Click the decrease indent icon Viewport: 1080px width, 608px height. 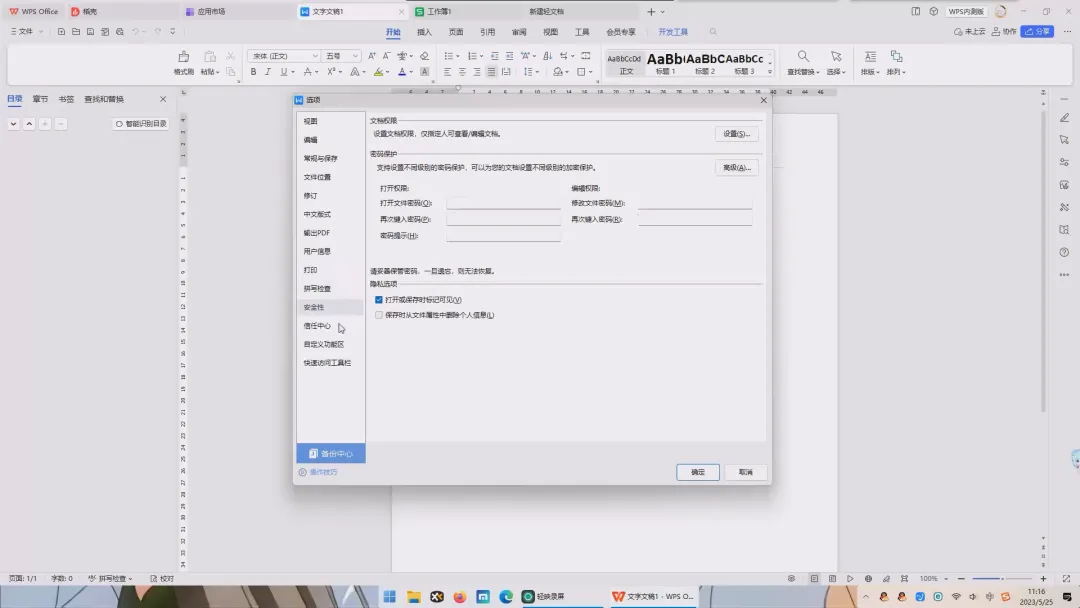495,56
